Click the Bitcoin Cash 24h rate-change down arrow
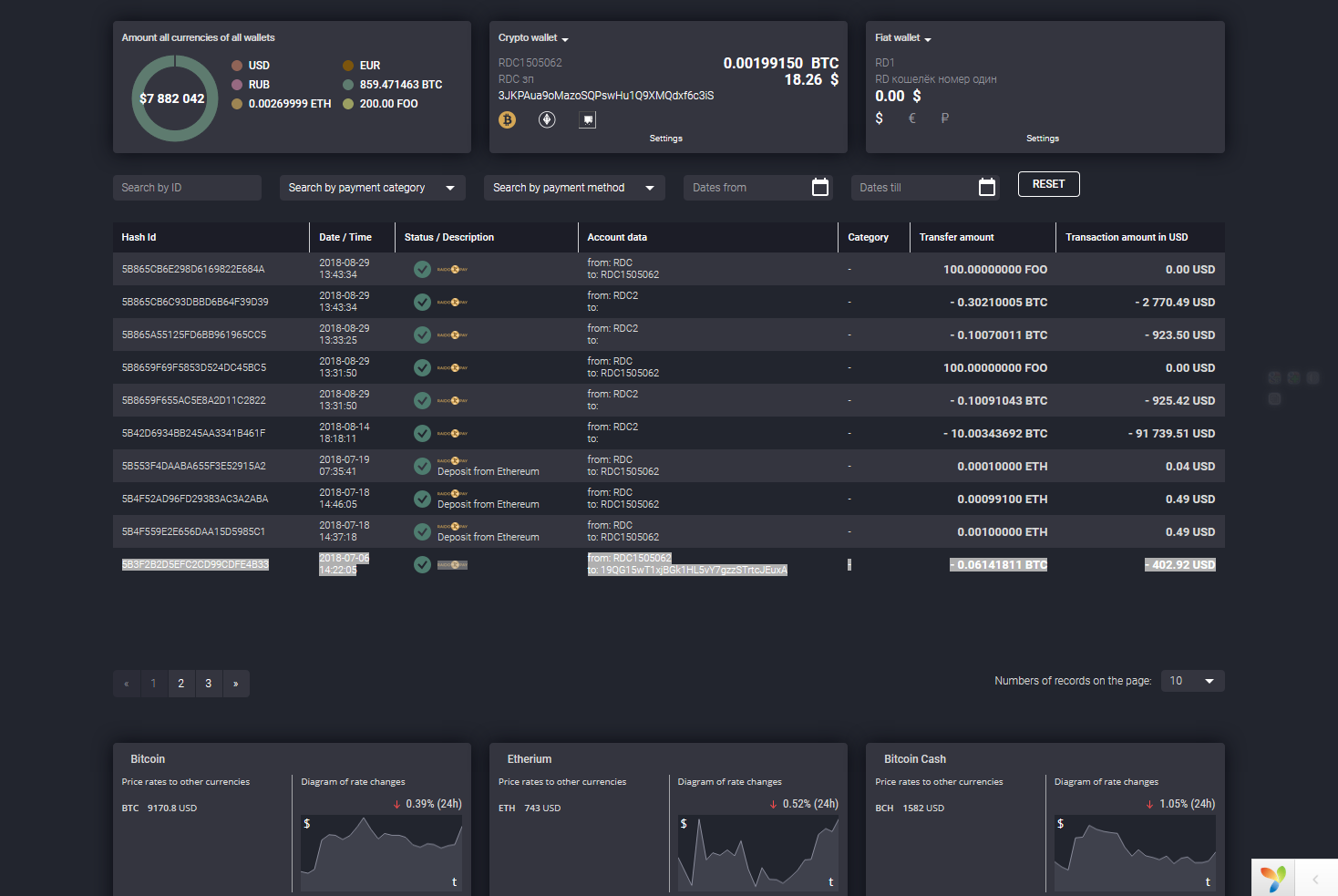This screenshot has width=1338, height=896. click(x=1150, y=804)
